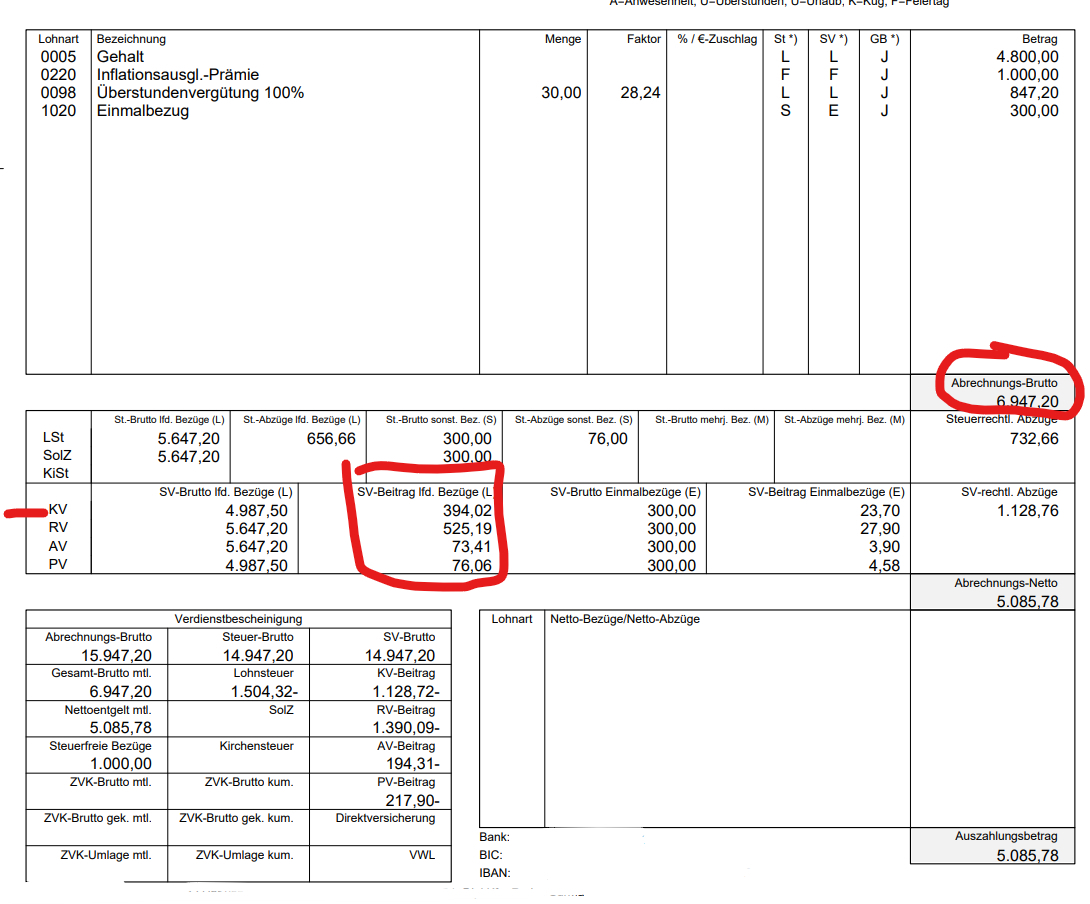Click the Steuerrechtl. Abzüge value 732,66

(1034, 439)
